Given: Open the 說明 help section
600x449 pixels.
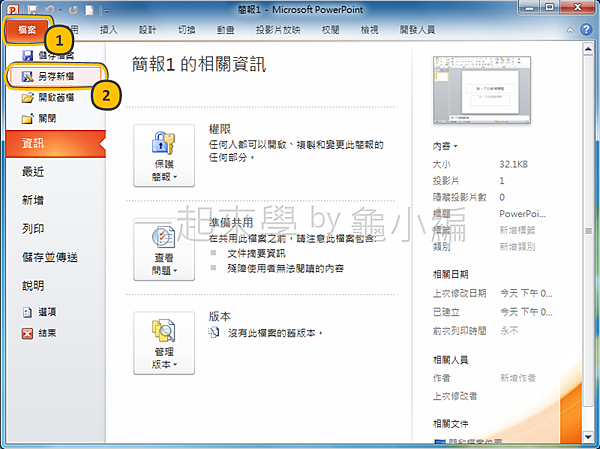Looking at the screenshot, I should point(33,286).
